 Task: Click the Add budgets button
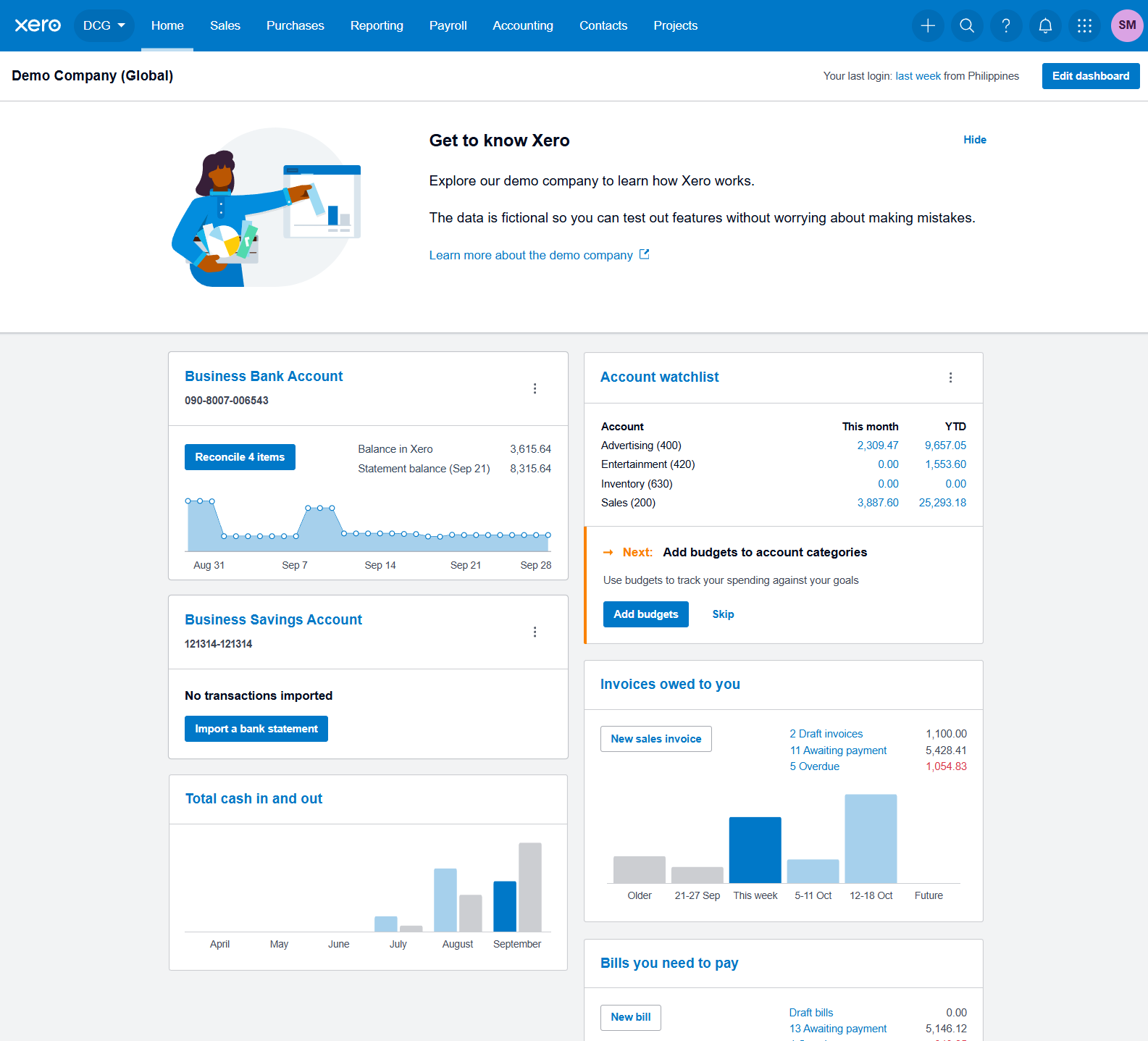[x=646, y=614]
